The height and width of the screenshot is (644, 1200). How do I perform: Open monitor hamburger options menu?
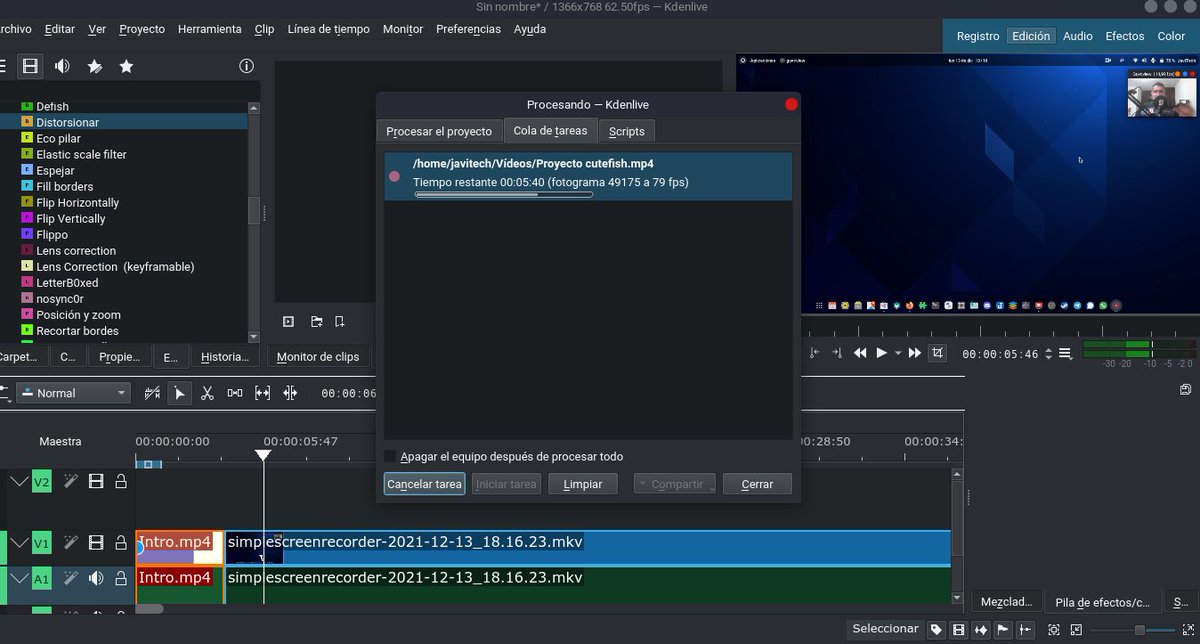pos(1065,353)
